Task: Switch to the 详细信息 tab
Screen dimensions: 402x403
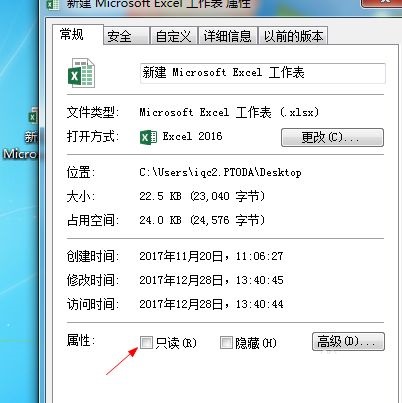Action: coord(227,36)
